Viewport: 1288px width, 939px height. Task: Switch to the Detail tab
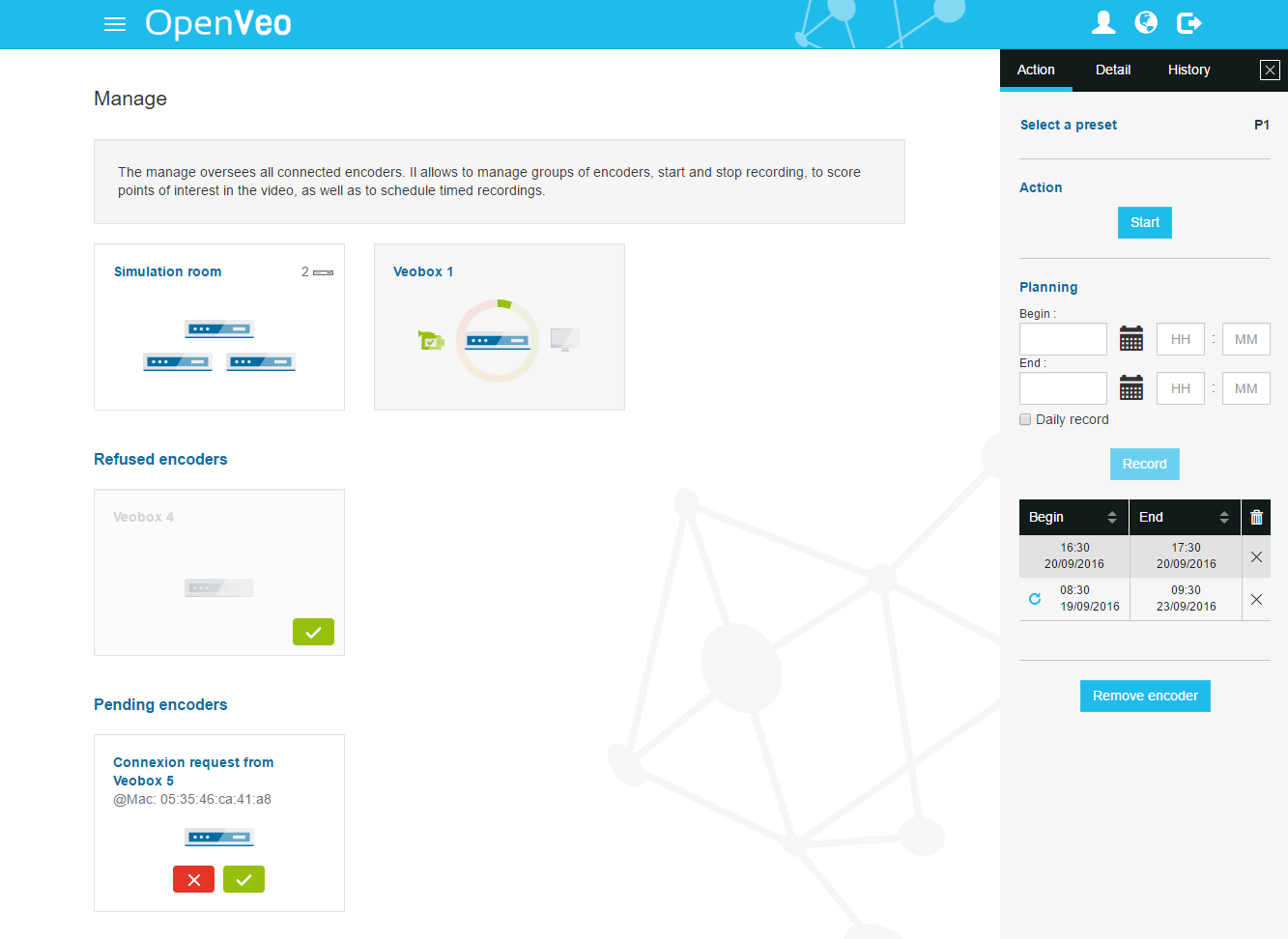click(1112, 70)
